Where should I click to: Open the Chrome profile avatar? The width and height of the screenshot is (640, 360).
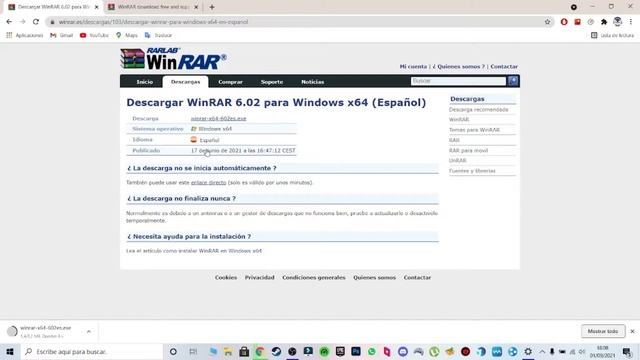(618, 22)
